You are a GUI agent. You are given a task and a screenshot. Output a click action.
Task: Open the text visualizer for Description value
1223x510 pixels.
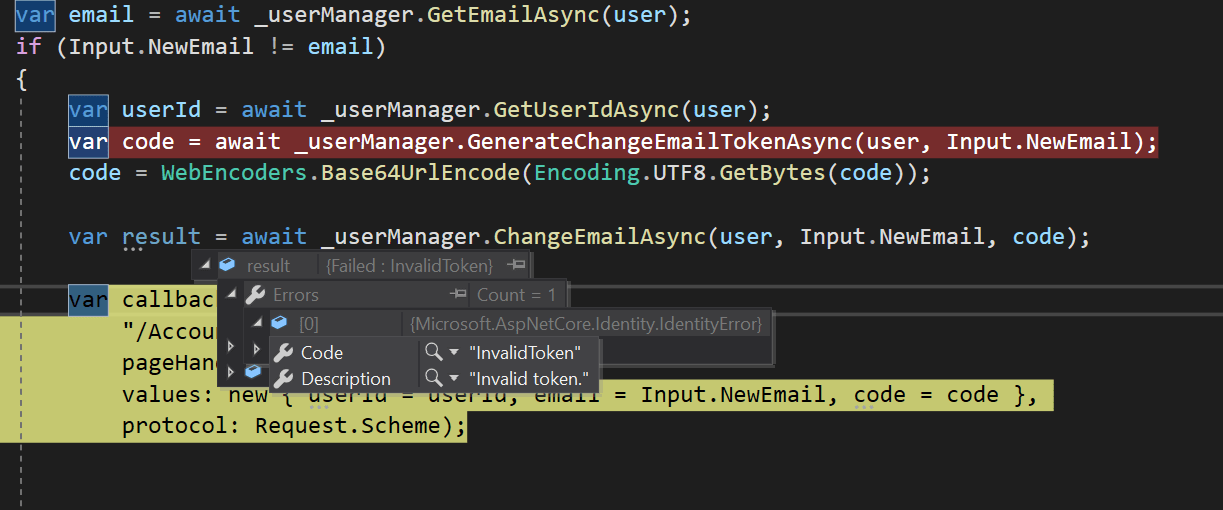(432, 378)
